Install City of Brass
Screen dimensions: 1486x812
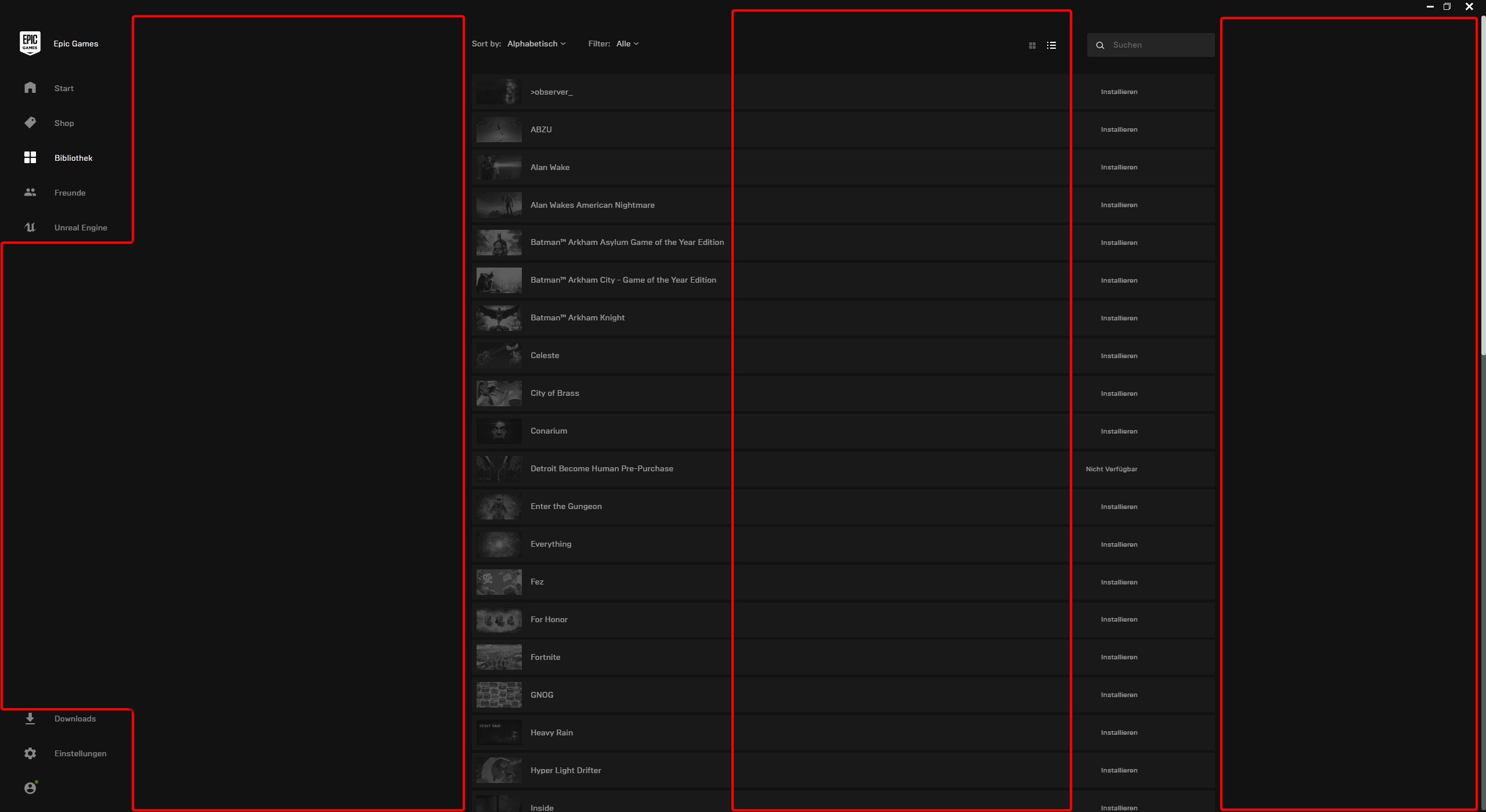(1119, 394)
